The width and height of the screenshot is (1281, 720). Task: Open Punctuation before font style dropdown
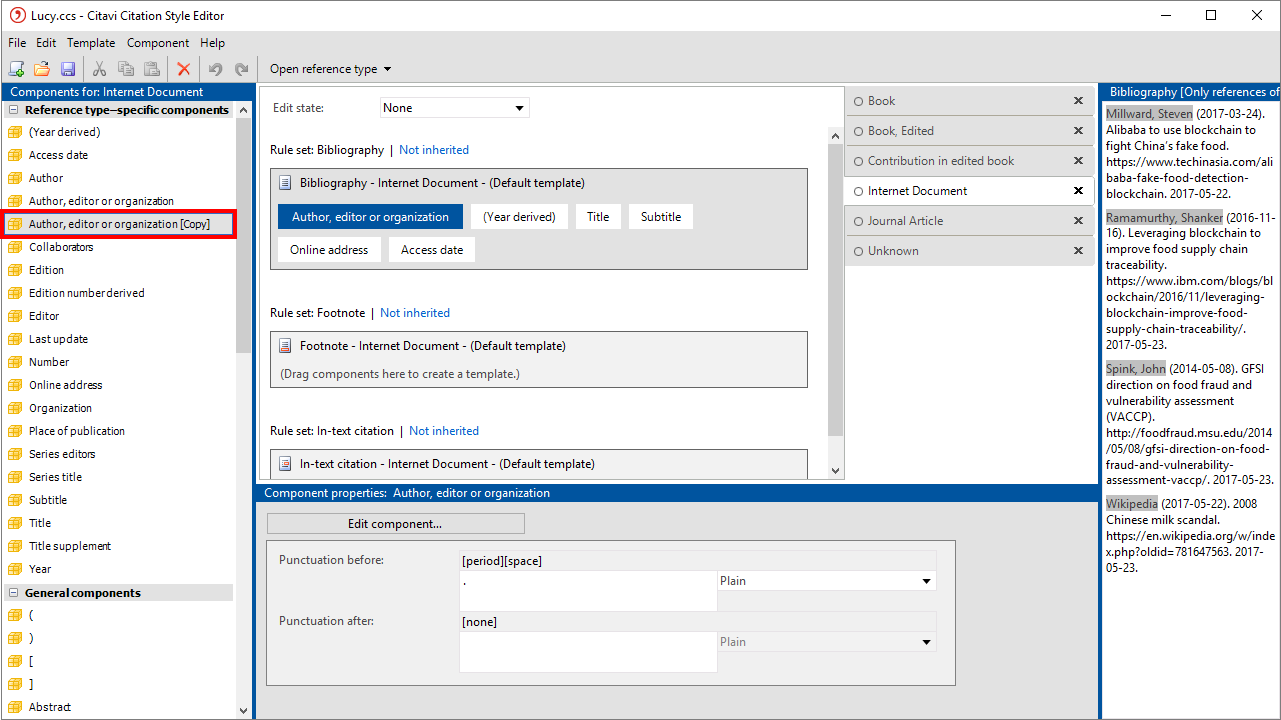pyautogui.click(x=827, y=581)
